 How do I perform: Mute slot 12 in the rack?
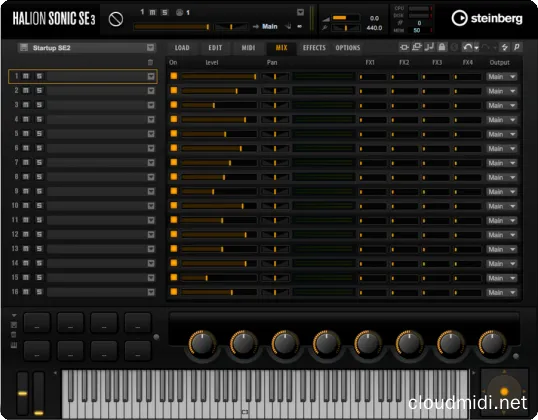point(26,234)
